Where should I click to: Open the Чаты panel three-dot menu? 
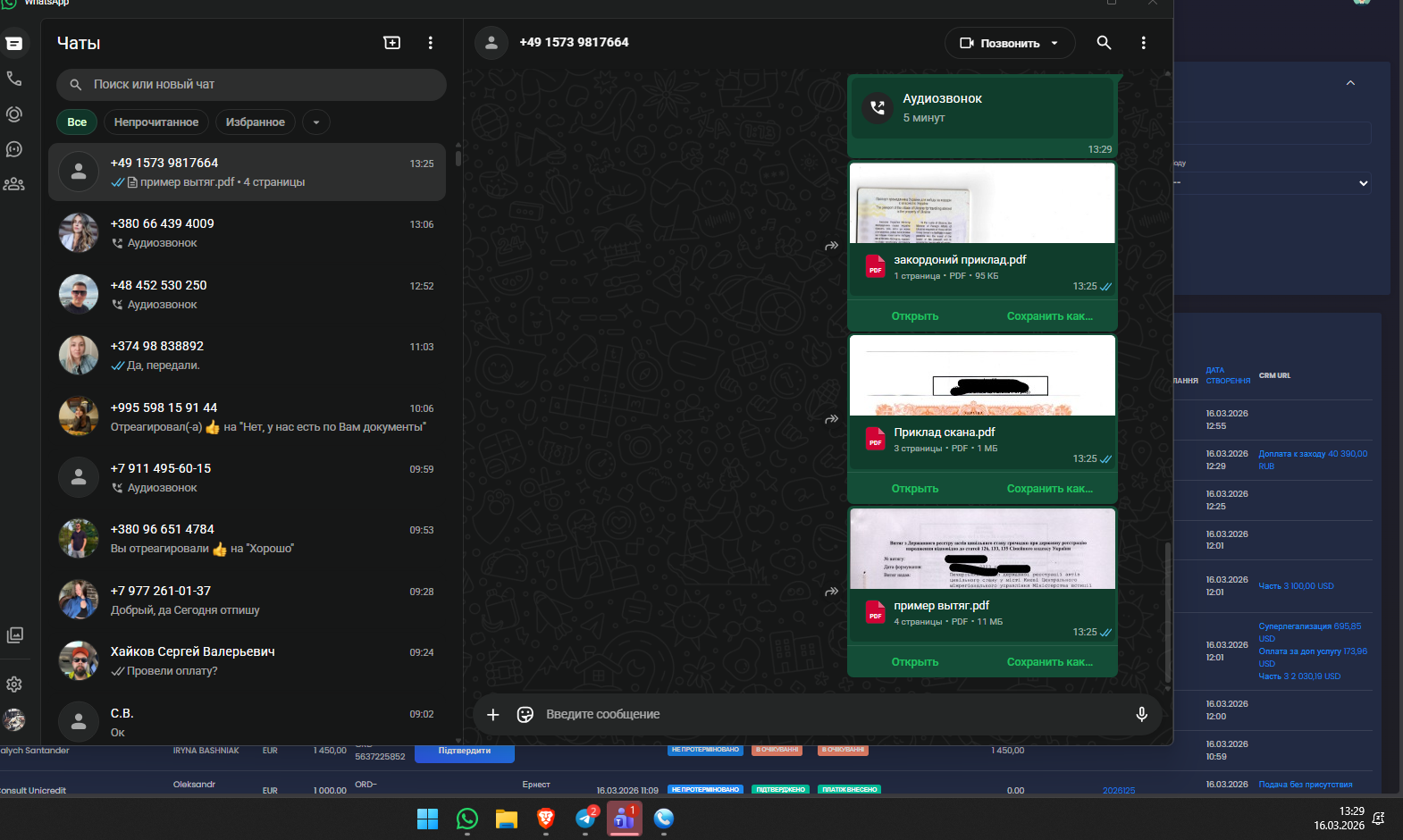[431, 43]
